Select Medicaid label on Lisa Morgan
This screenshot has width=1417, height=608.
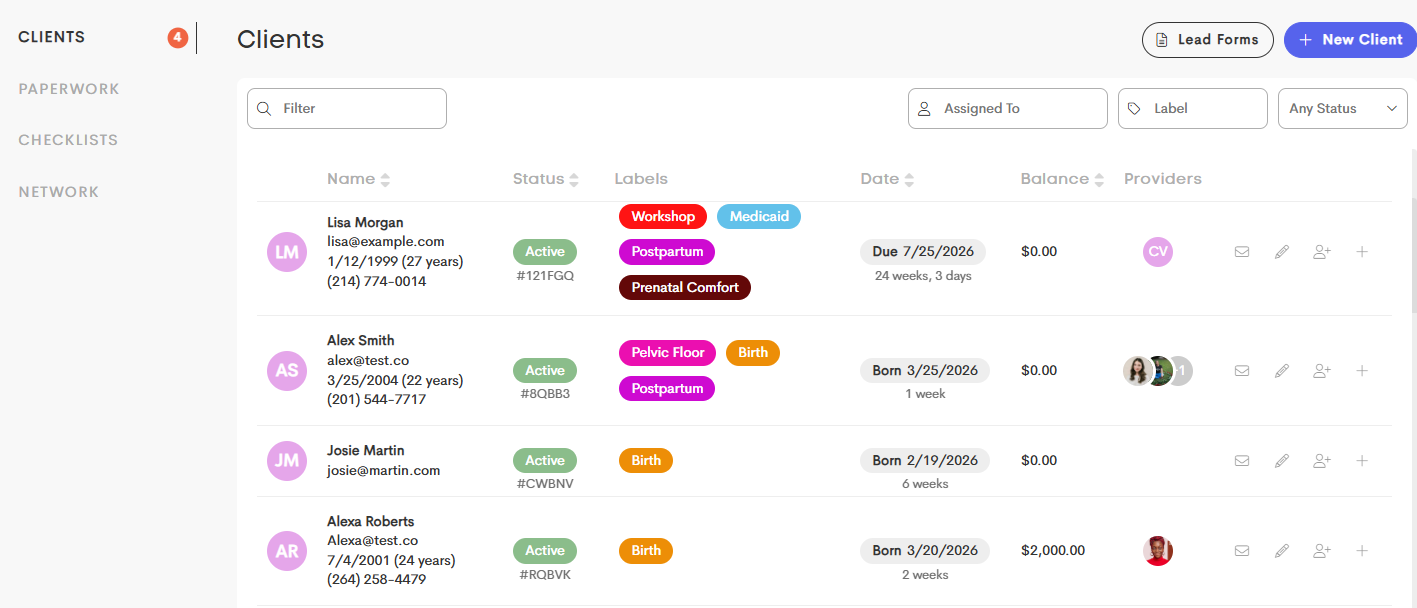click(x=759, y=216)
